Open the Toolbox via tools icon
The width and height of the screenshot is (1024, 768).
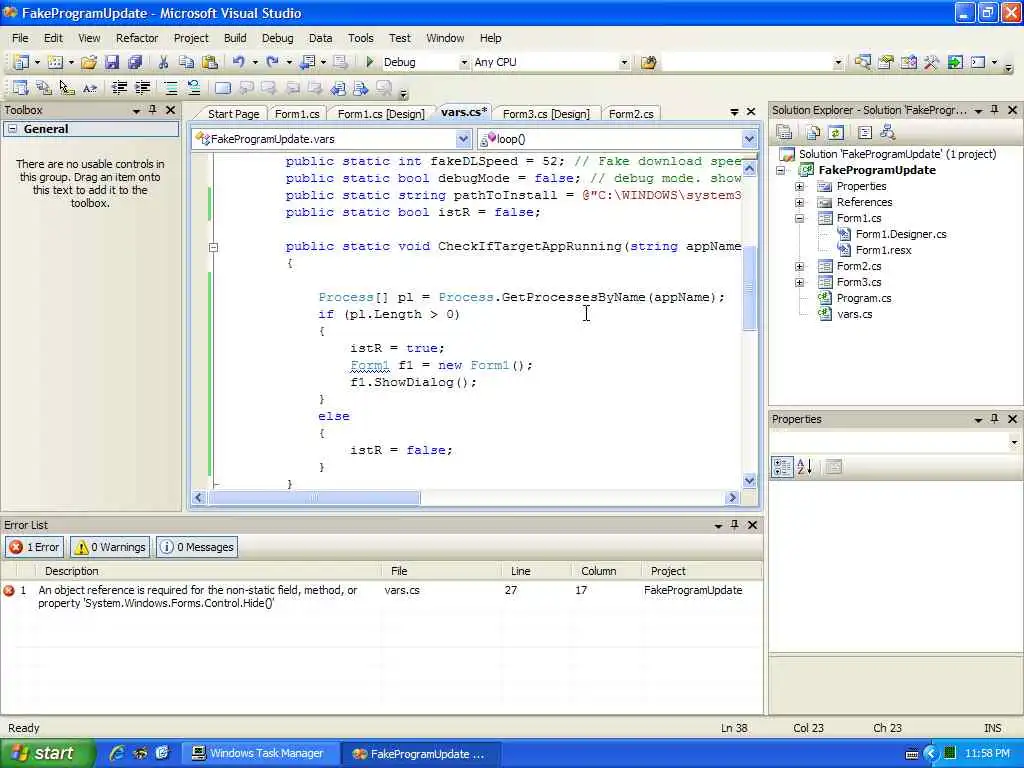point(932,62)
